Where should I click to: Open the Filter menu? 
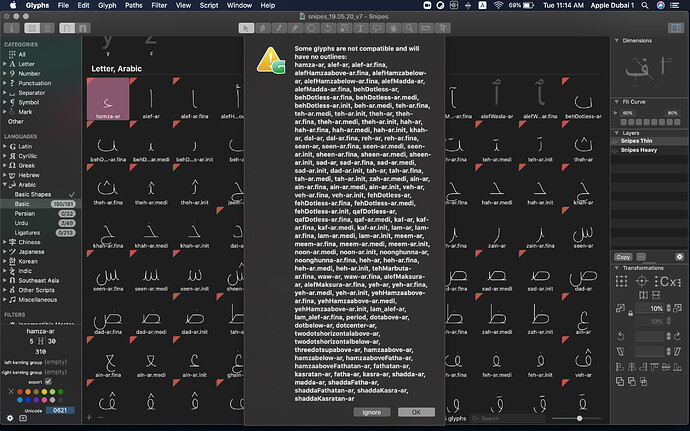pyautogui.click(x=159, y=5)
